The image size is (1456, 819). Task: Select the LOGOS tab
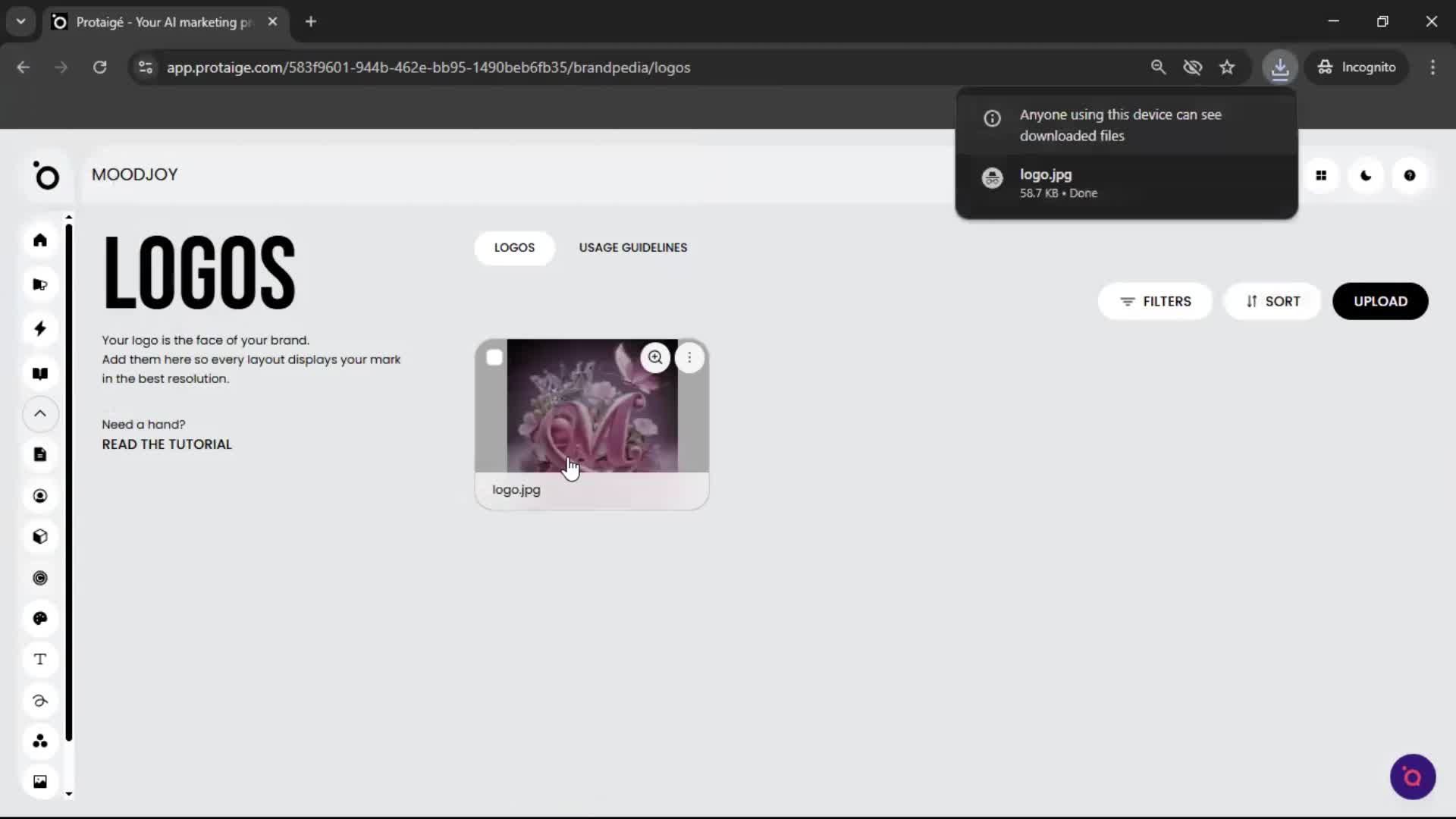[x=514, y=248]
